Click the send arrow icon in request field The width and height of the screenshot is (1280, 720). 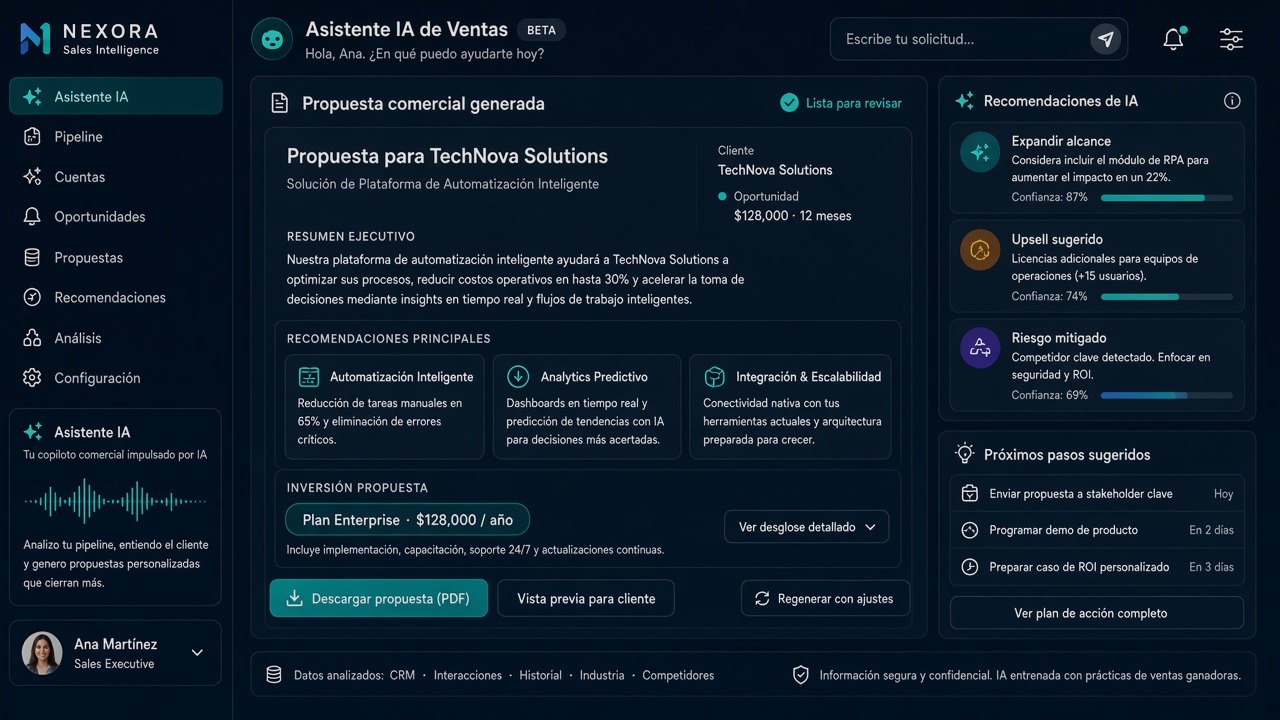tap(1105, 39)
